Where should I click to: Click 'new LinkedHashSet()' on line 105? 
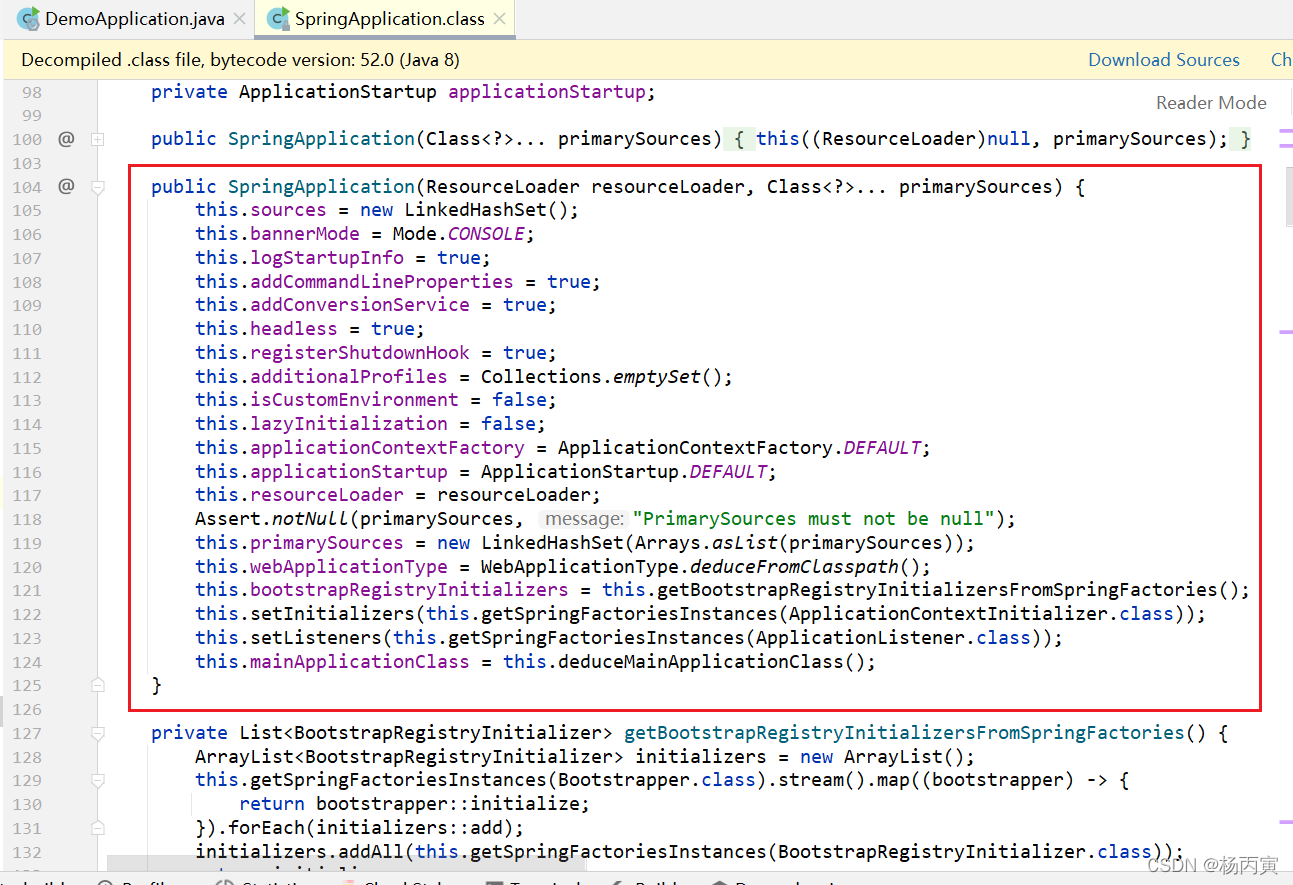464,210
